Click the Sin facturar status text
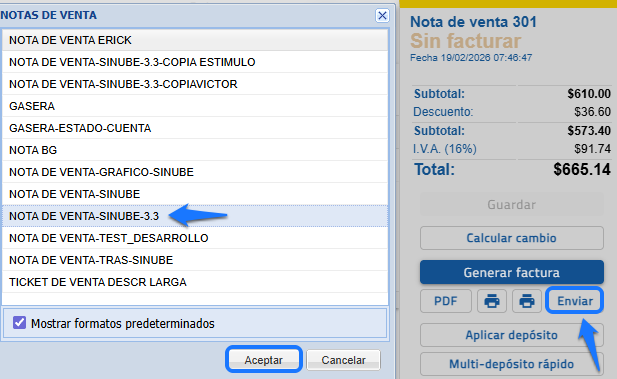The width and height of the screenshot is (617, 379). click(x=466, y=41)
